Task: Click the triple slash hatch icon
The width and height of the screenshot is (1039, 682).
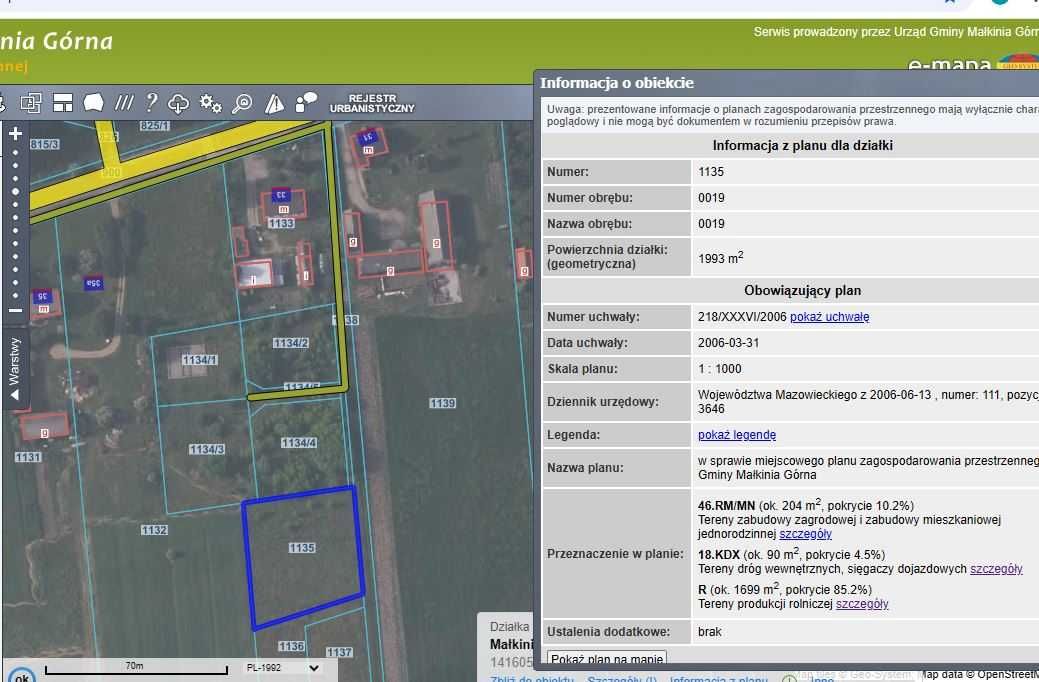Action: (124, 102)
